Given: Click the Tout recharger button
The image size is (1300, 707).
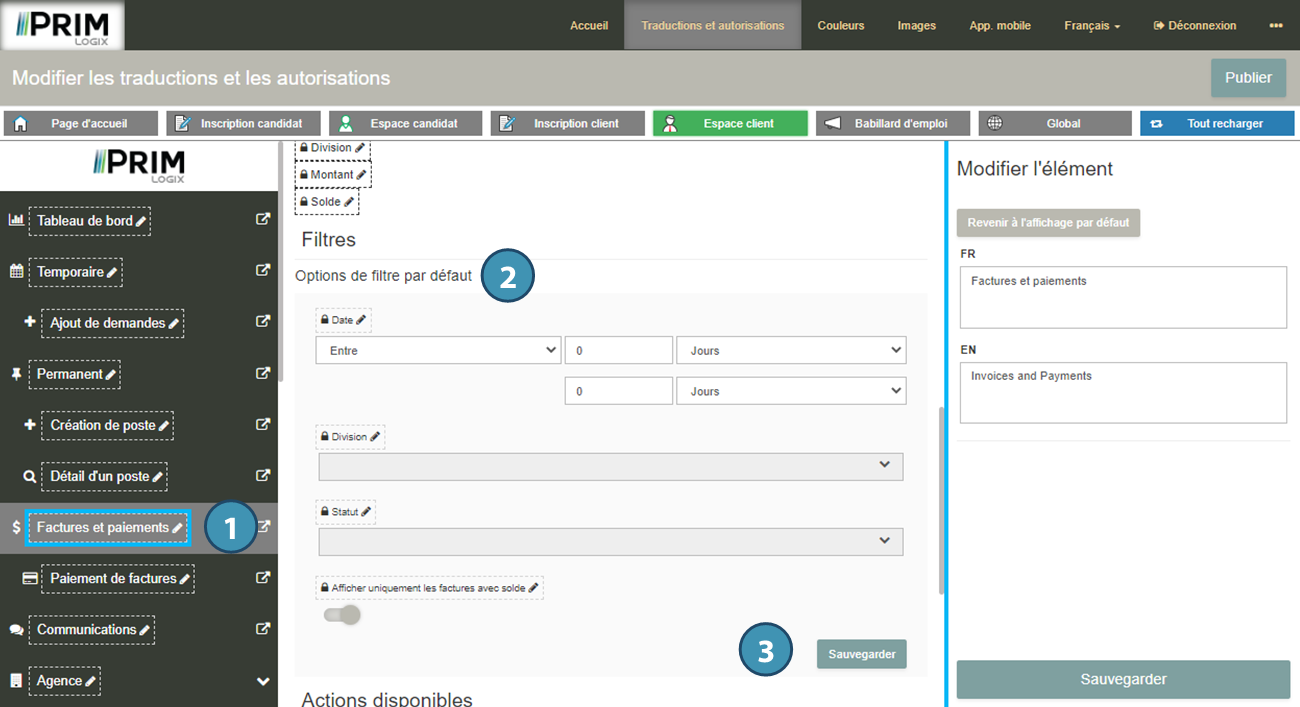Looking at the screenshot, I should tap(1216, 123).
